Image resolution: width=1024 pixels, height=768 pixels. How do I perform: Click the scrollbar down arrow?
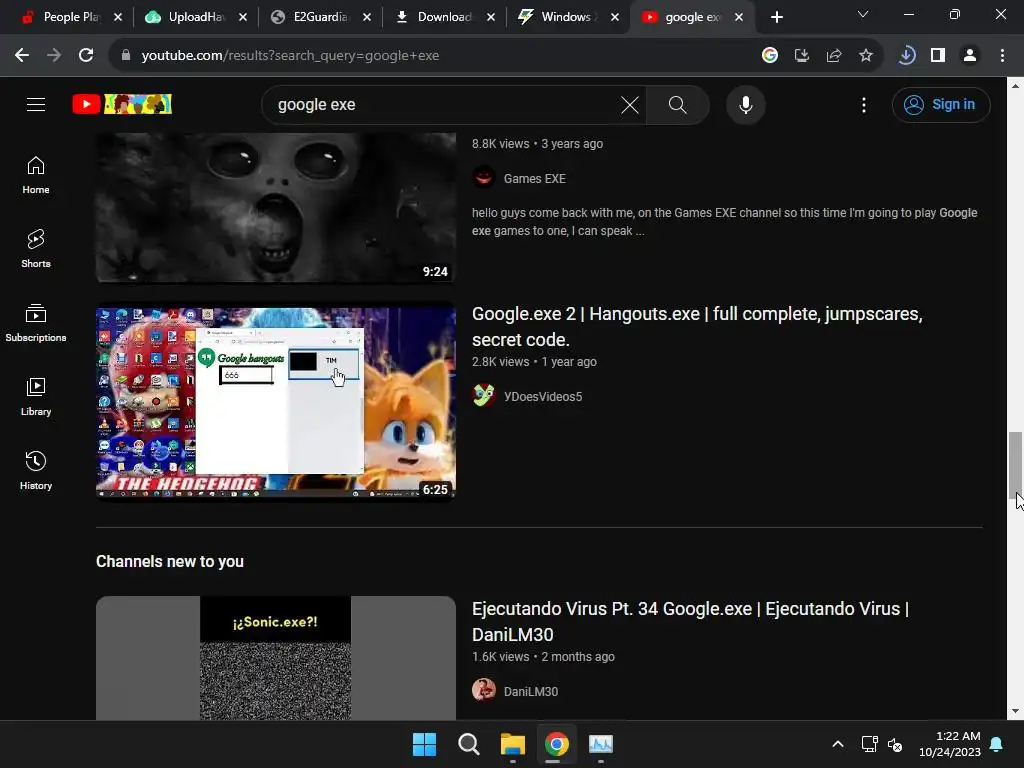1015,711
